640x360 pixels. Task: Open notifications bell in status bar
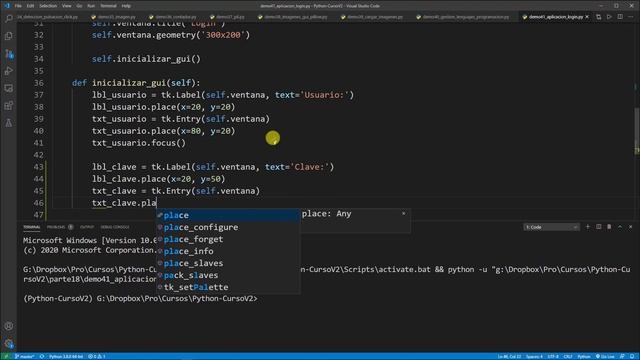click(x=631, y=357)
